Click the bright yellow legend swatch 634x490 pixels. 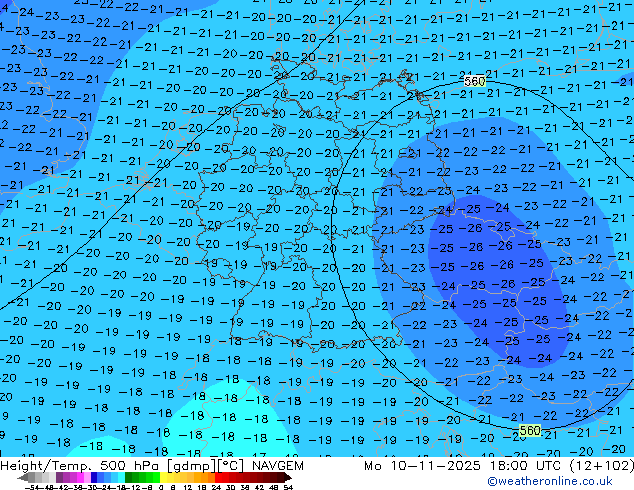164,477
